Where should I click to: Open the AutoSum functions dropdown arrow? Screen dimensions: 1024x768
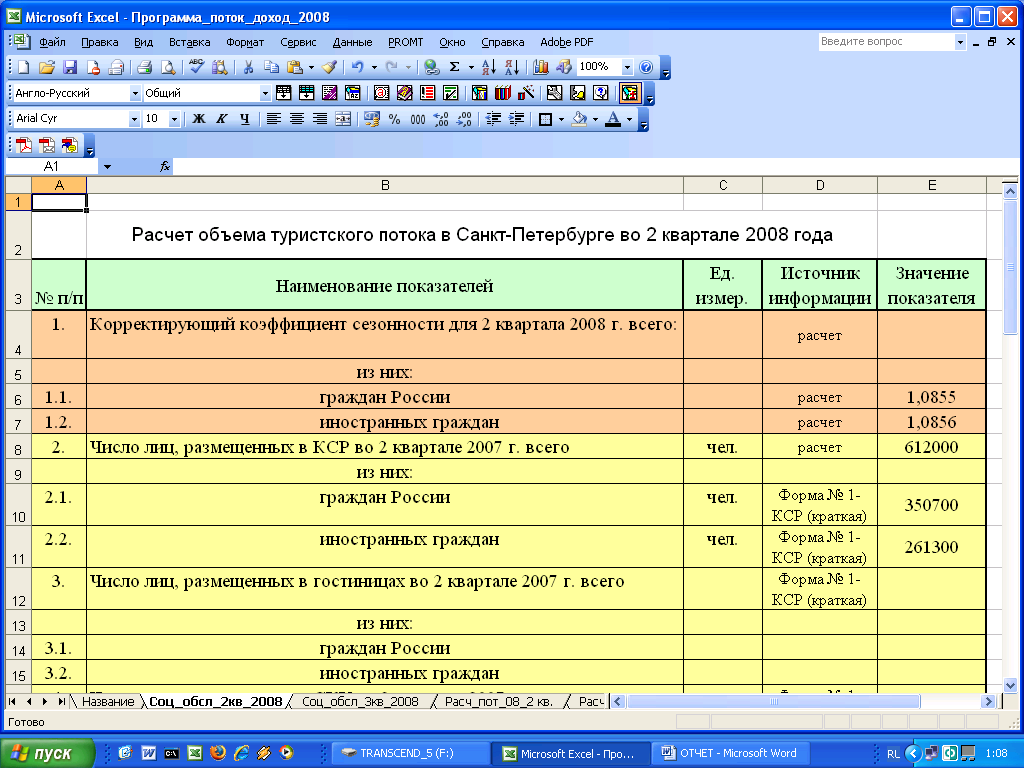coord(471,67)
